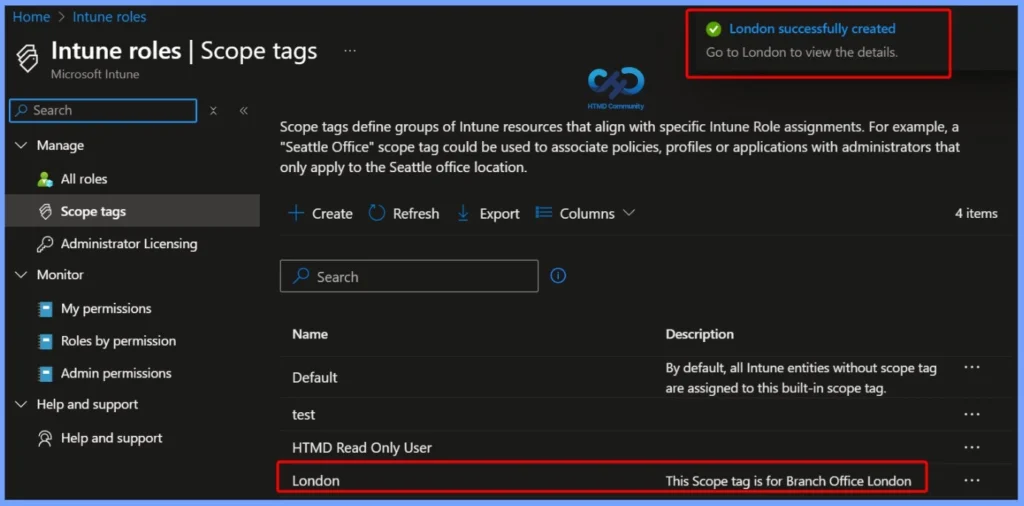Click the London description cell
The width and height of the screenshot is (1024, 506).
click(788, 481)
